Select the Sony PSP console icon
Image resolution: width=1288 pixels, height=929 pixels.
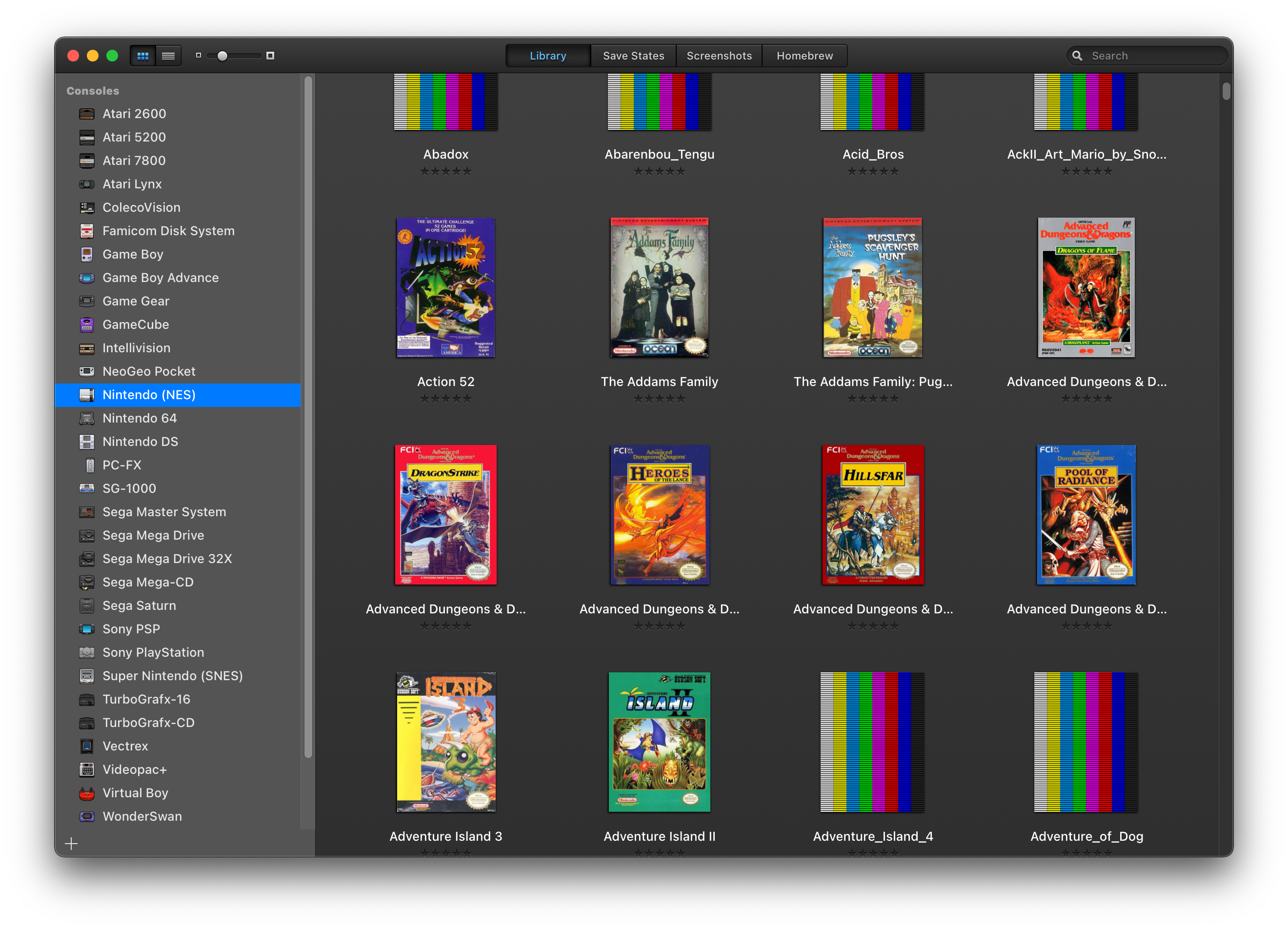tap(87, 629)
